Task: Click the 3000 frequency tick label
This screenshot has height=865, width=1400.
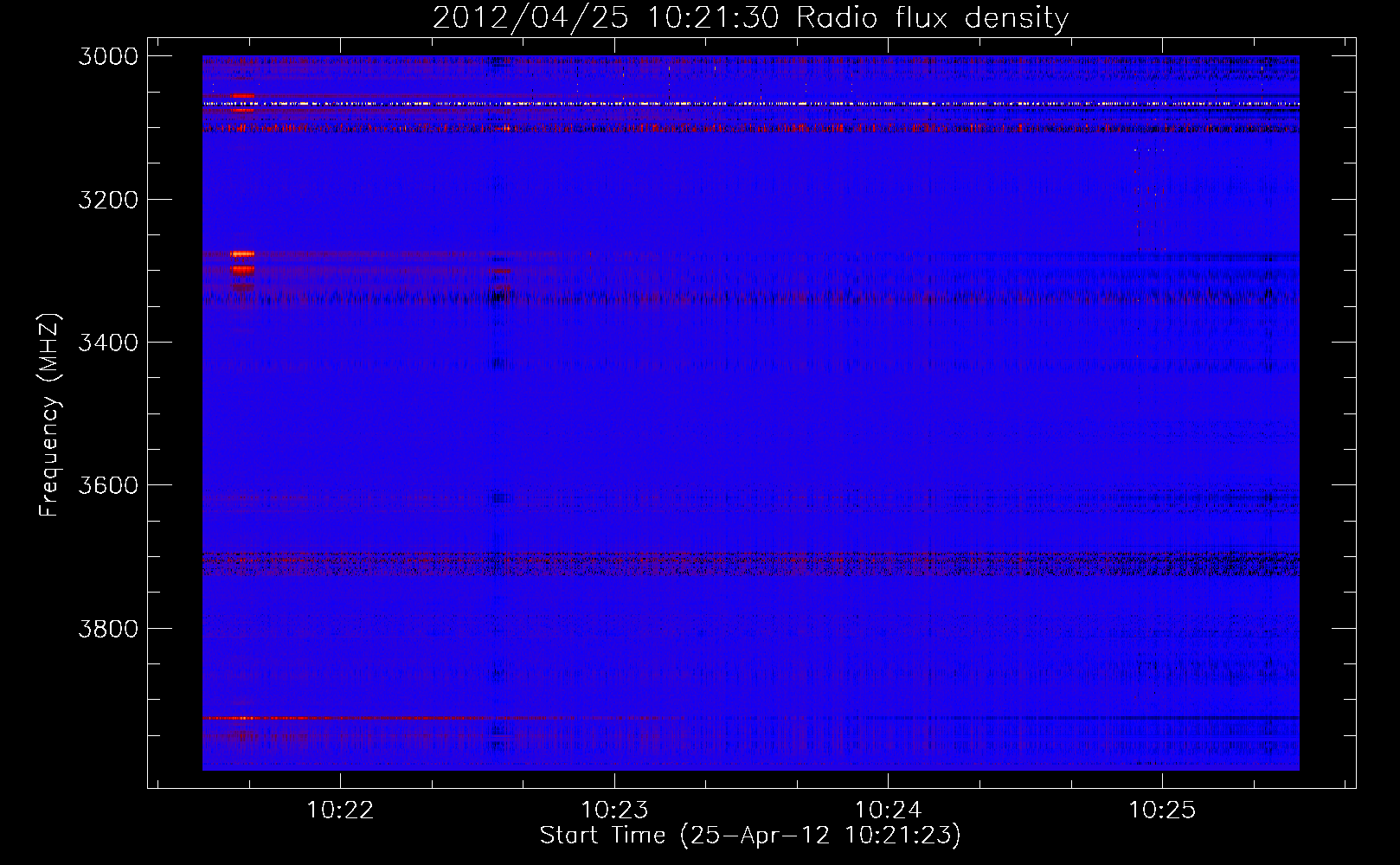Action: [108, 56]
